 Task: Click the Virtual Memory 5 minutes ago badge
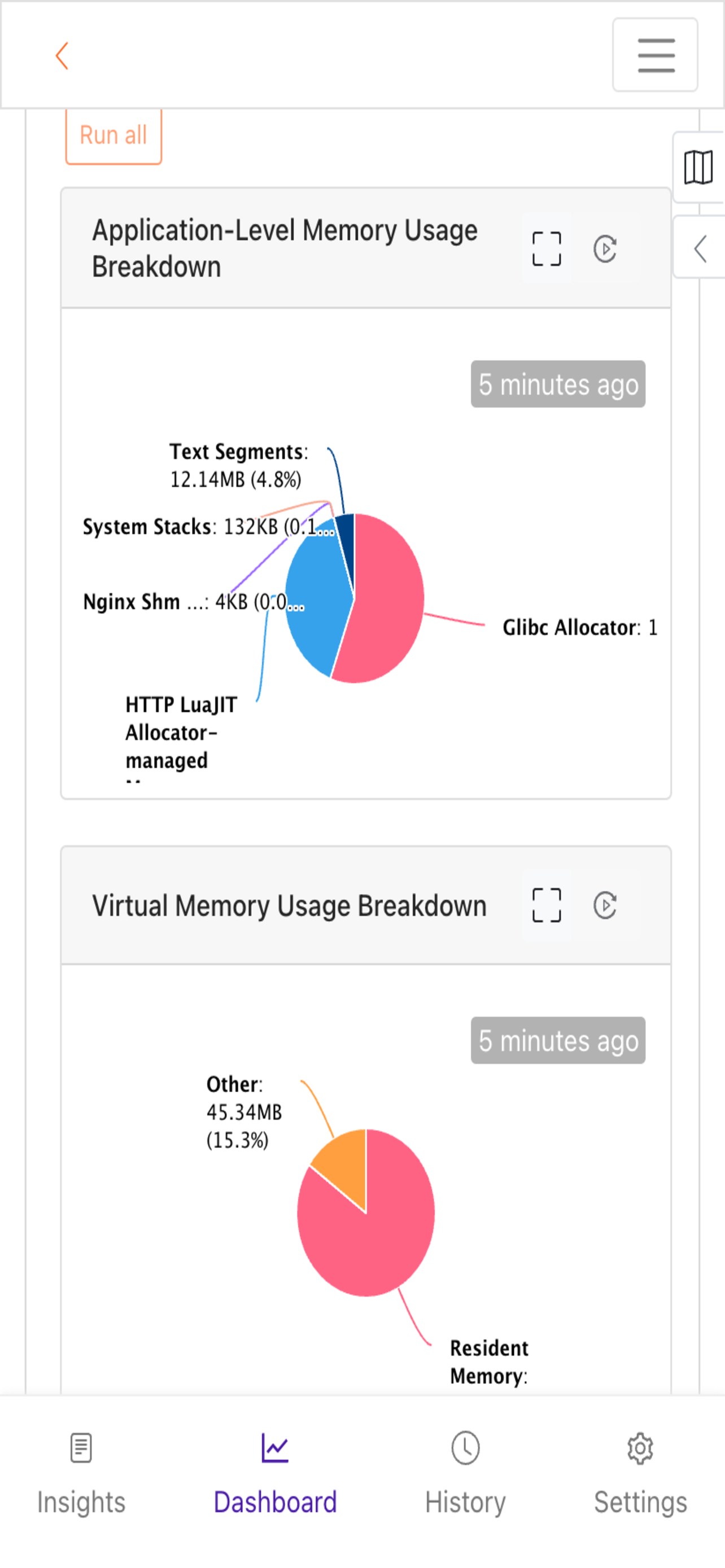(x=558, y=1040)
